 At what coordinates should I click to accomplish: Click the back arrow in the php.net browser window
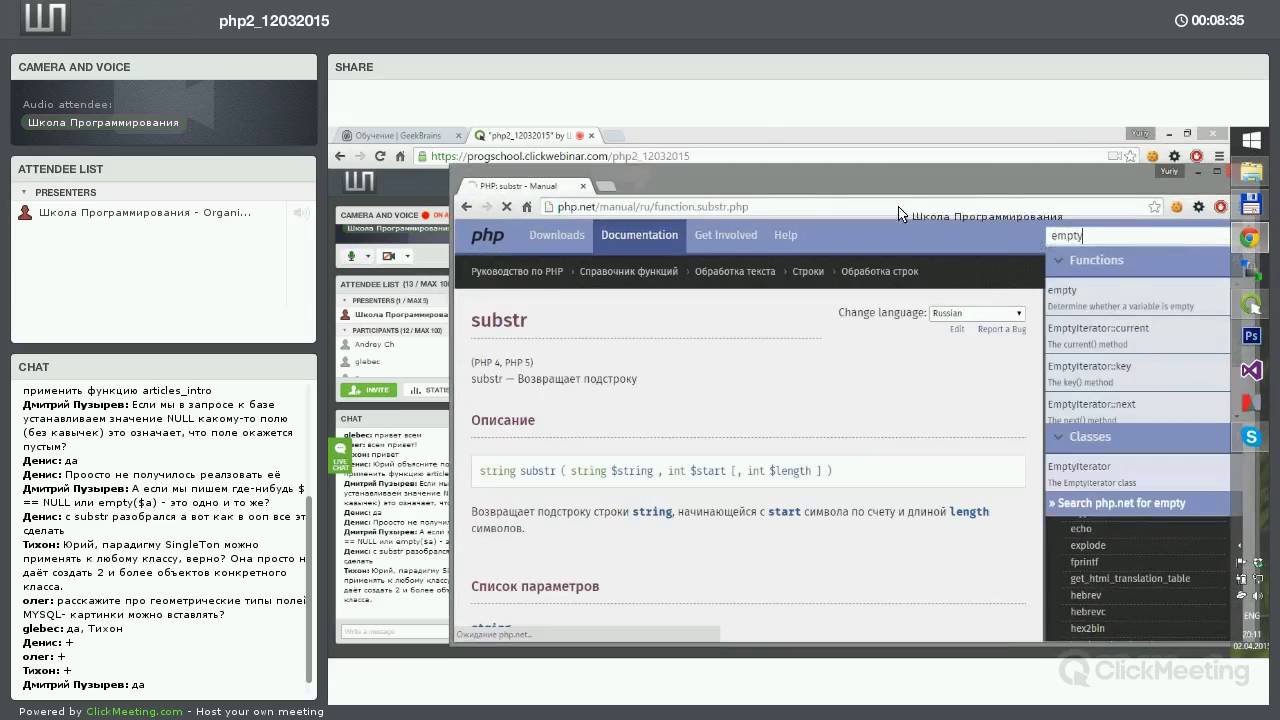point(466,207)
